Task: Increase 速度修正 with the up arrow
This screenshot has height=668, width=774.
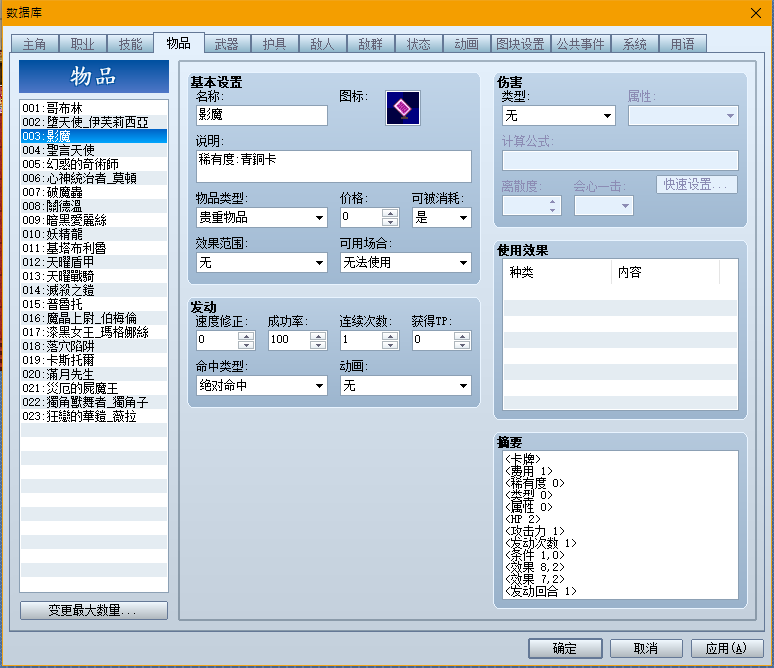Action: tap(246, 335)
